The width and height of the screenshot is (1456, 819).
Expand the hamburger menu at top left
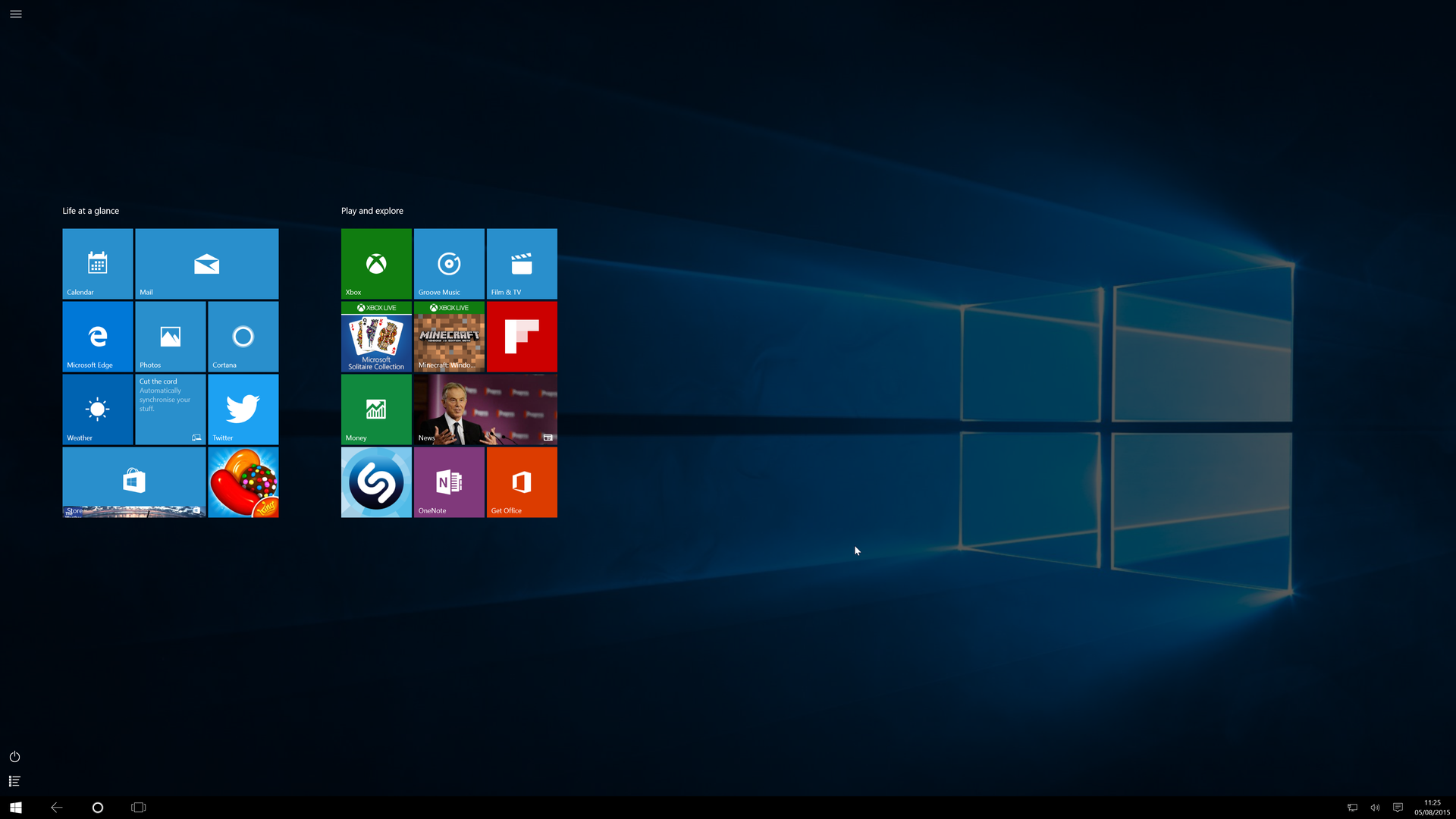[15, 14]
